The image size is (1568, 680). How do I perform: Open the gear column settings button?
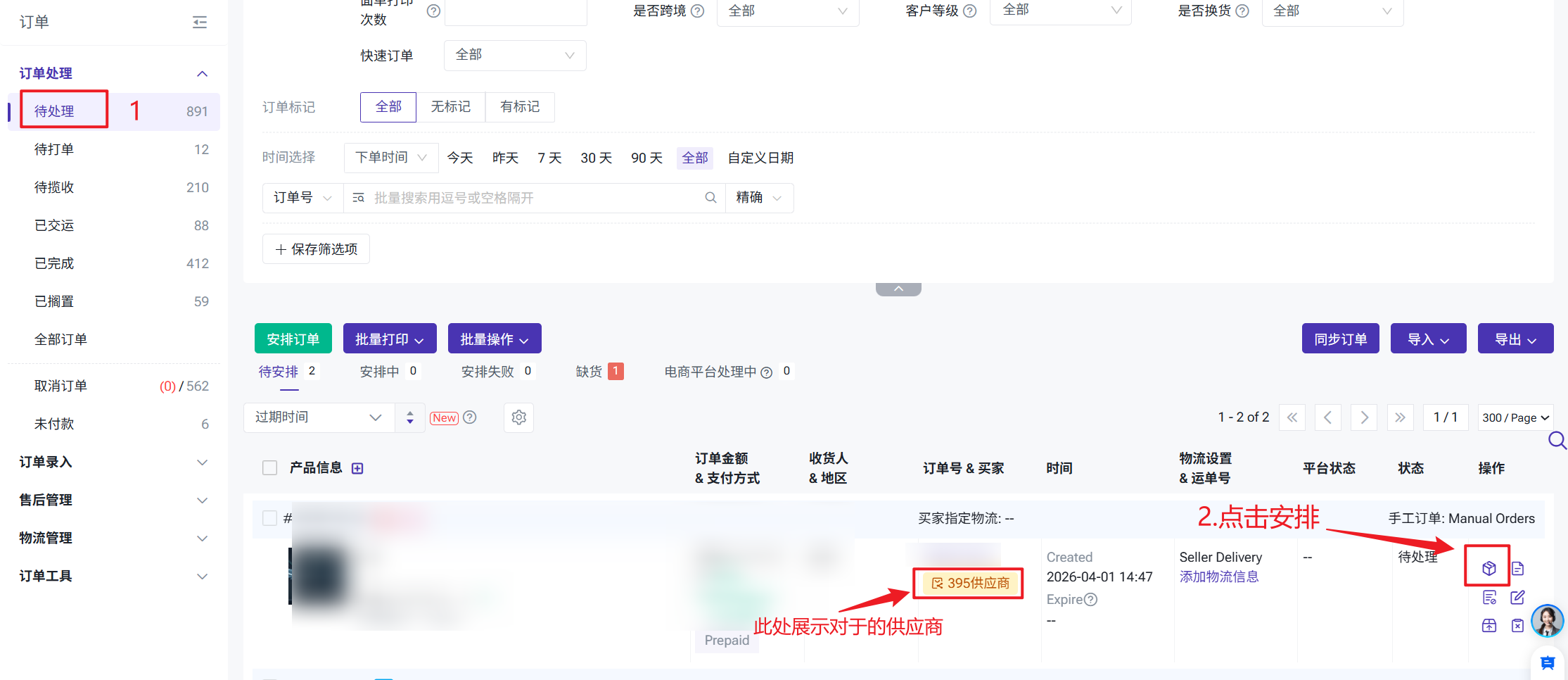click(x=518, y=417)
